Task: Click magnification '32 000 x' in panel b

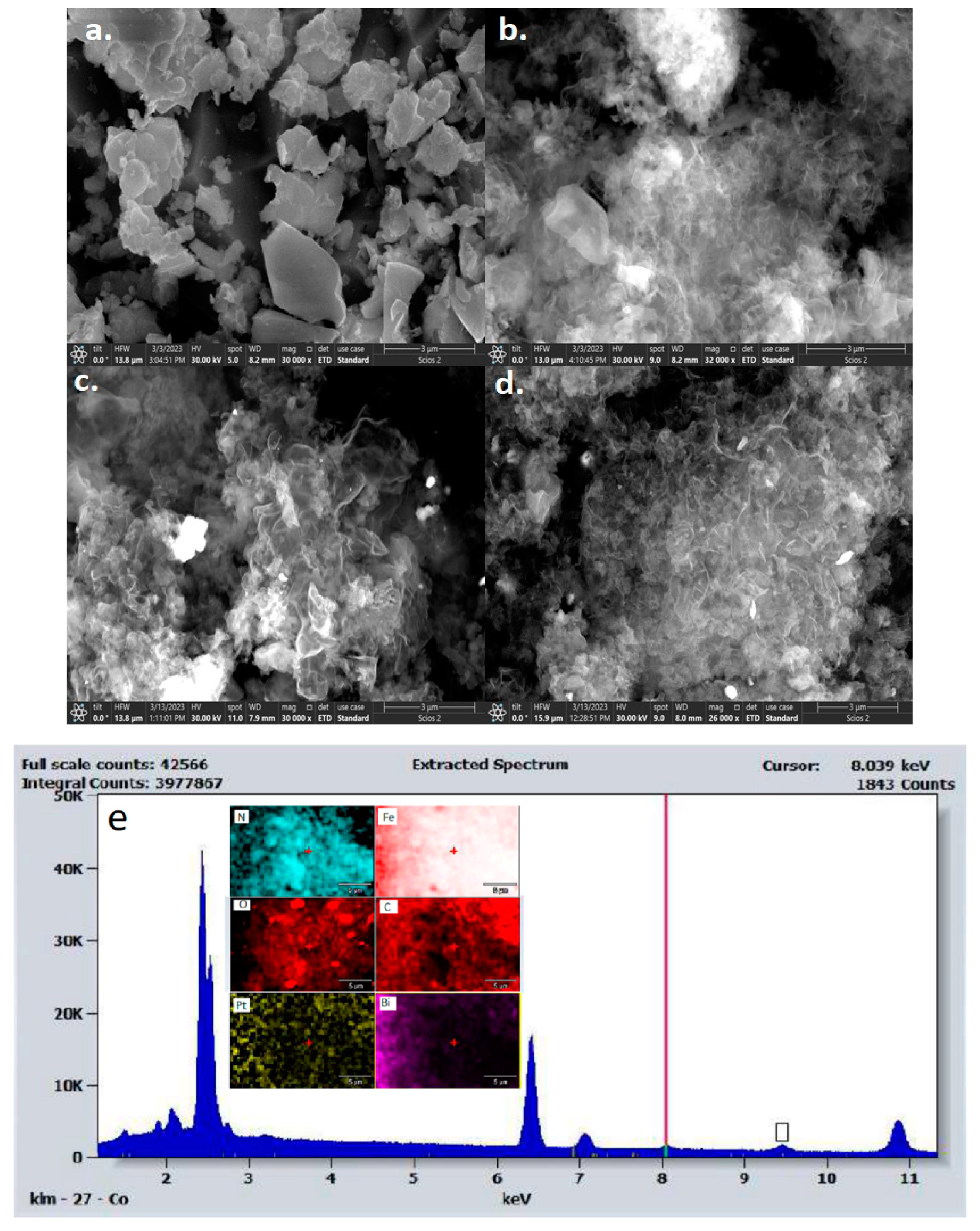Action: 720,360
